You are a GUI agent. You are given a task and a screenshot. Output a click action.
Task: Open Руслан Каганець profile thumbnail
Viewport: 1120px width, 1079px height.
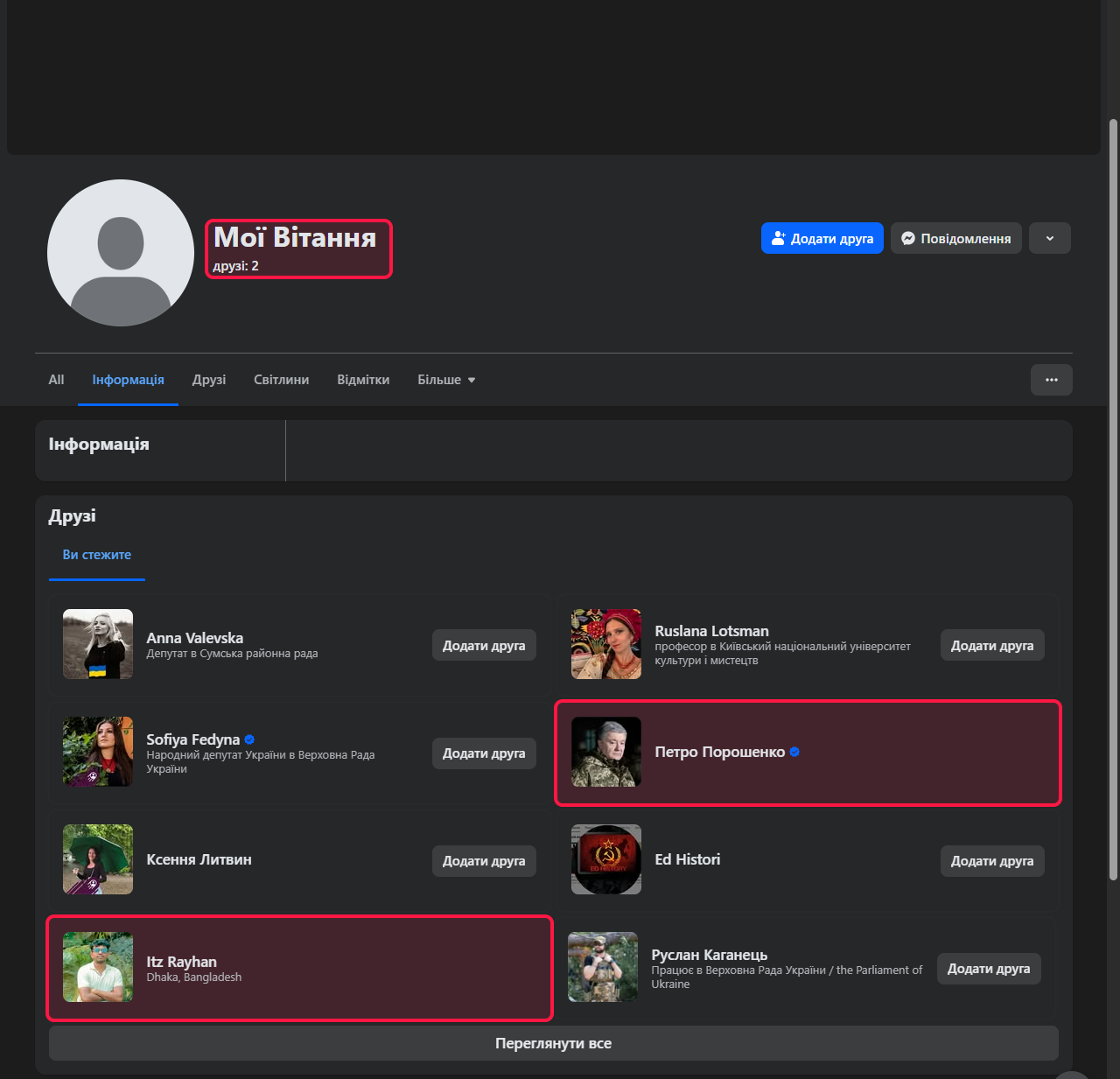[x=603, y=967]
